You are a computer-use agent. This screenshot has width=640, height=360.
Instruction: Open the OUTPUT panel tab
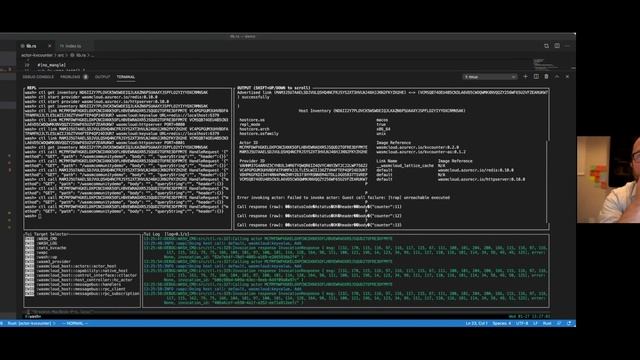102,77
